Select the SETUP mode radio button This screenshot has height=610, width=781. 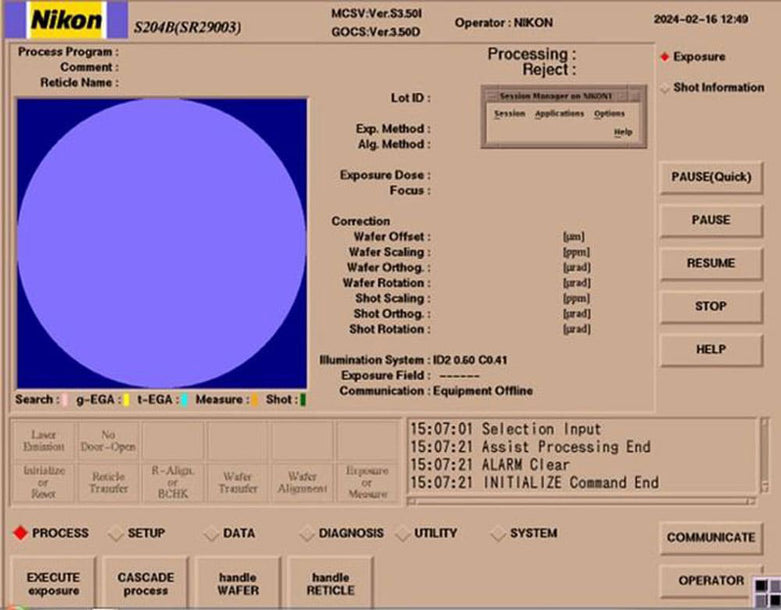pos(116,534)
